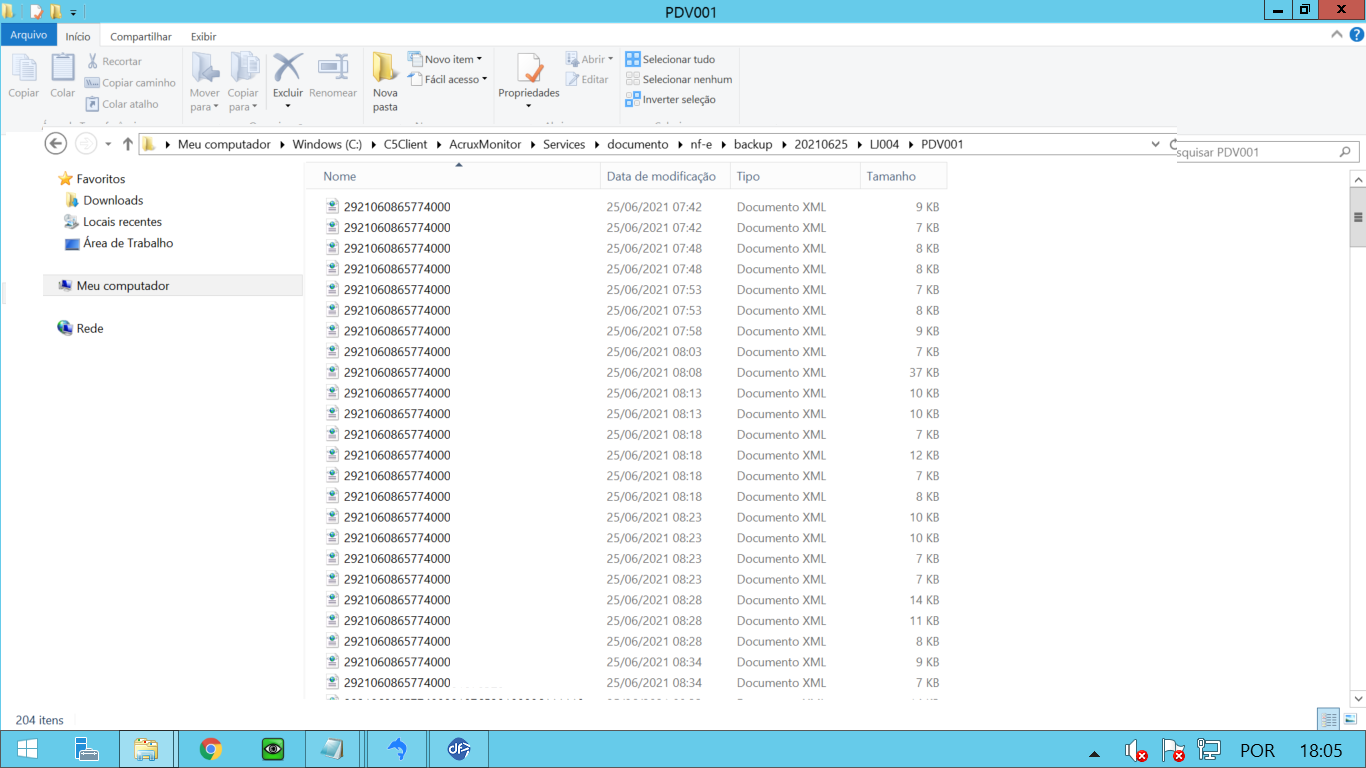Screen dimensions: 1366x768
Task: Click the magnifier search icon
Action: coord(1345,152)
